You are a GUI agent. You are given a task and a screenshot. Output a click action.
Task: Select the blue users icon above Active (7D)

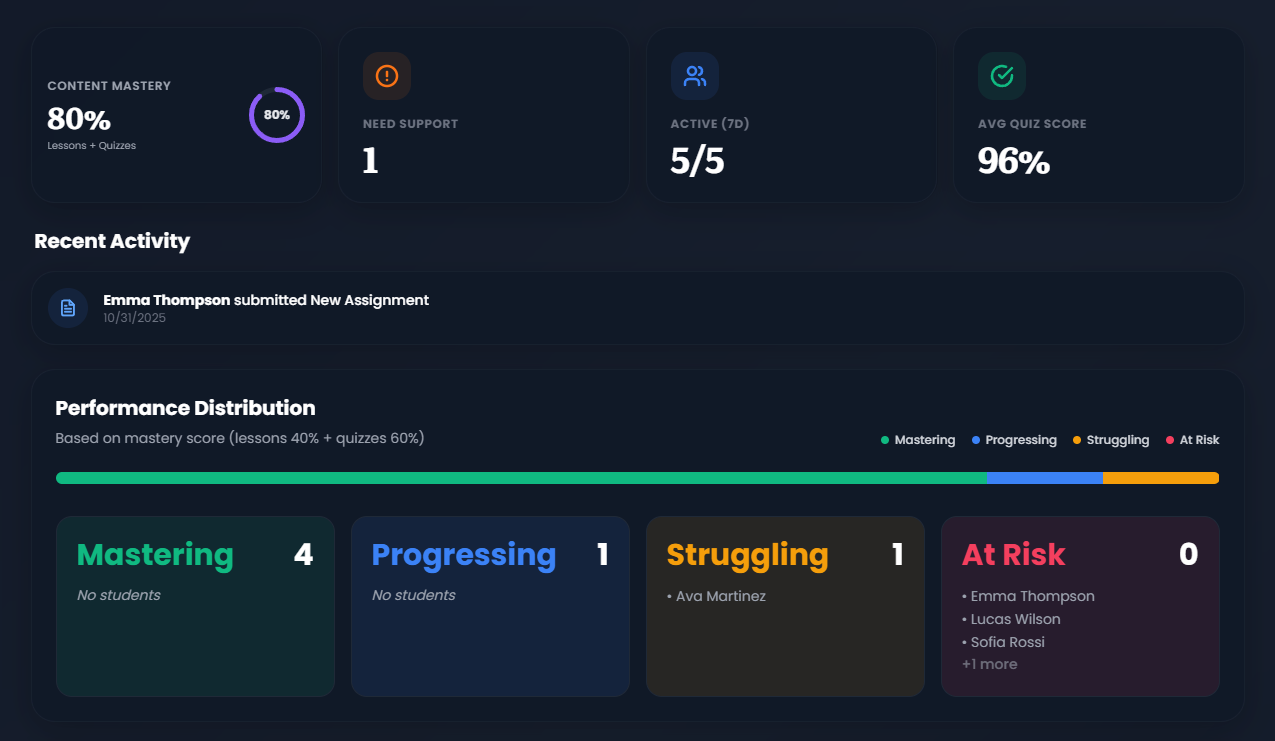[x=694, y=75]
